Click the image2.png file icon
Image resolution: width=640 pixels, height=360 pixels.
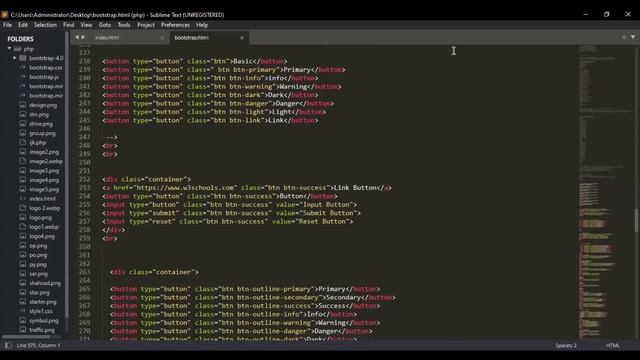(23, 152)
